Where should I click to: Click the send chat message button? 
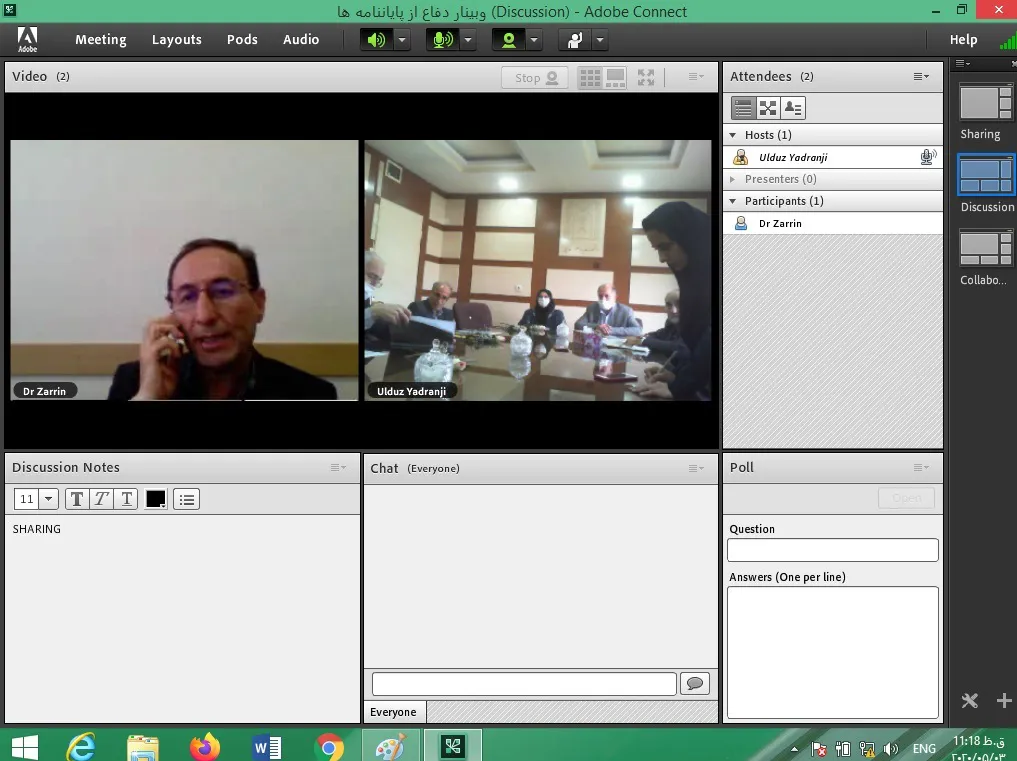694,683
